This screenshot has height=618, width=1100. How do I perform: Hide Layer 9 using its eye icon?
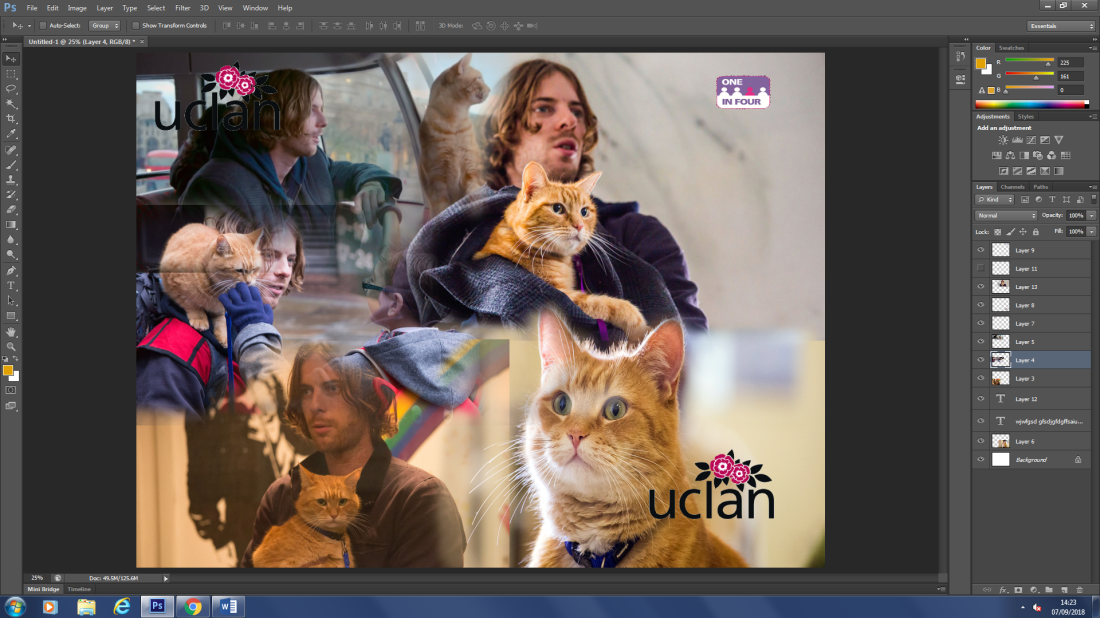point(981,250)
